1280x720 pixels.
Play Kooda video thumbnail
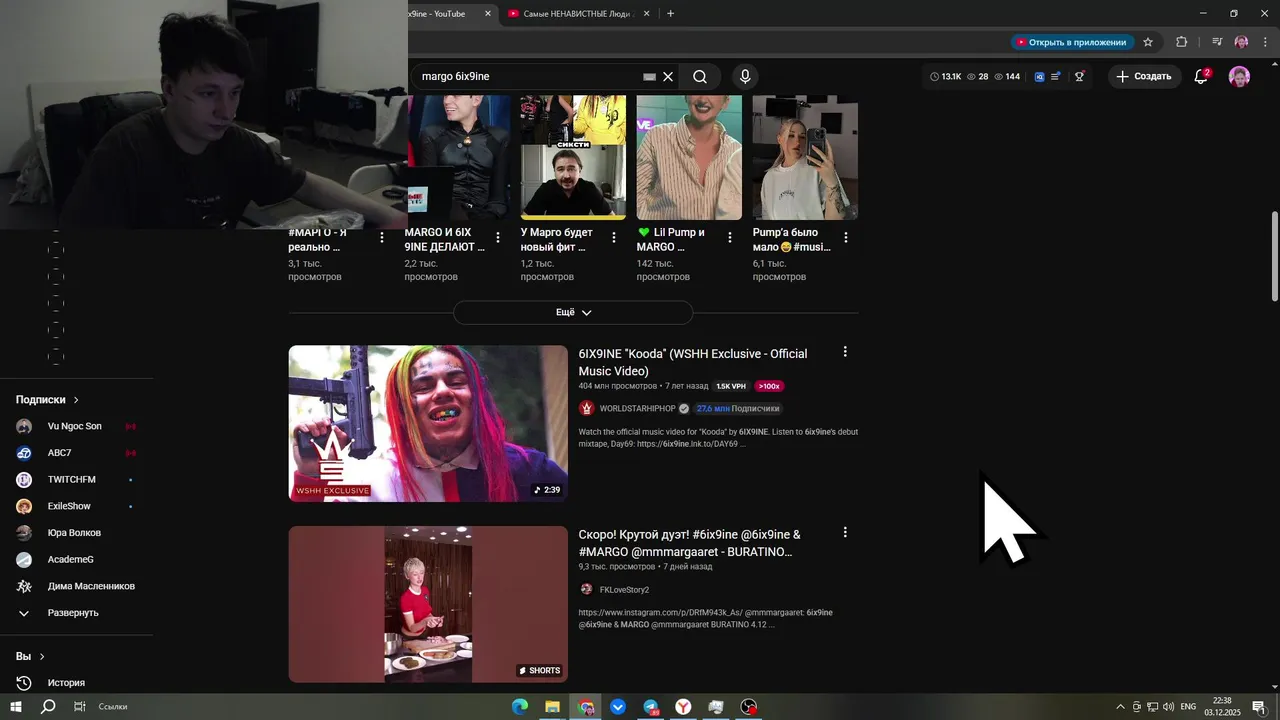[428, 424]
